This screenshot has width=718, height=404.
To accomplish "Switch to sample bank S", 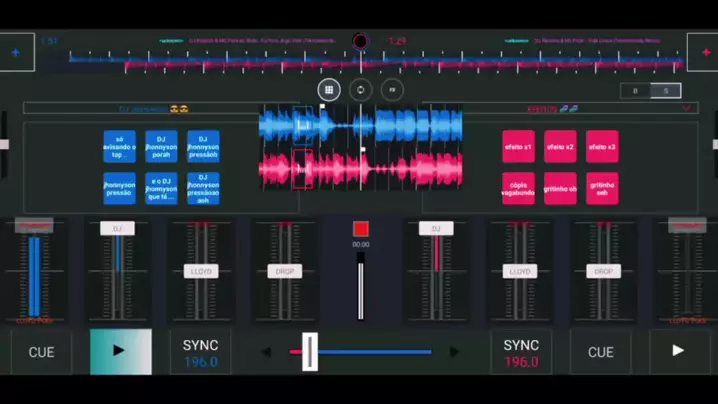I will click(666, 91).
